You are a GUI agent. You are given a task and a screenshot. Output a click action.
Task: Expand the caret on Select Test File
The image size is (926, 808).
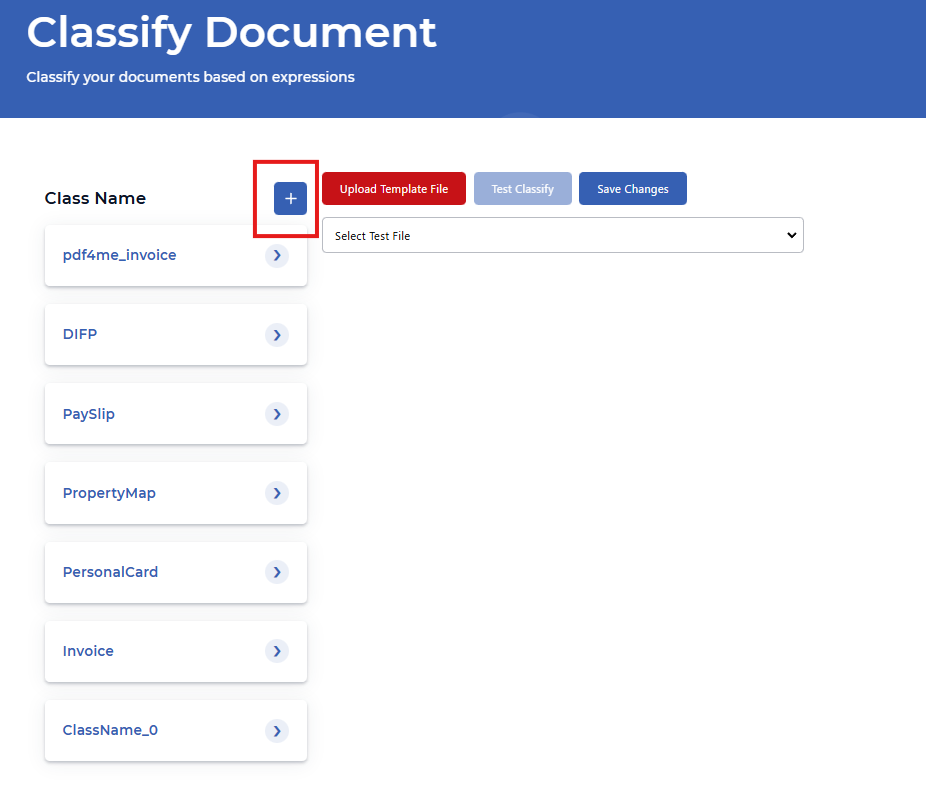791,234
